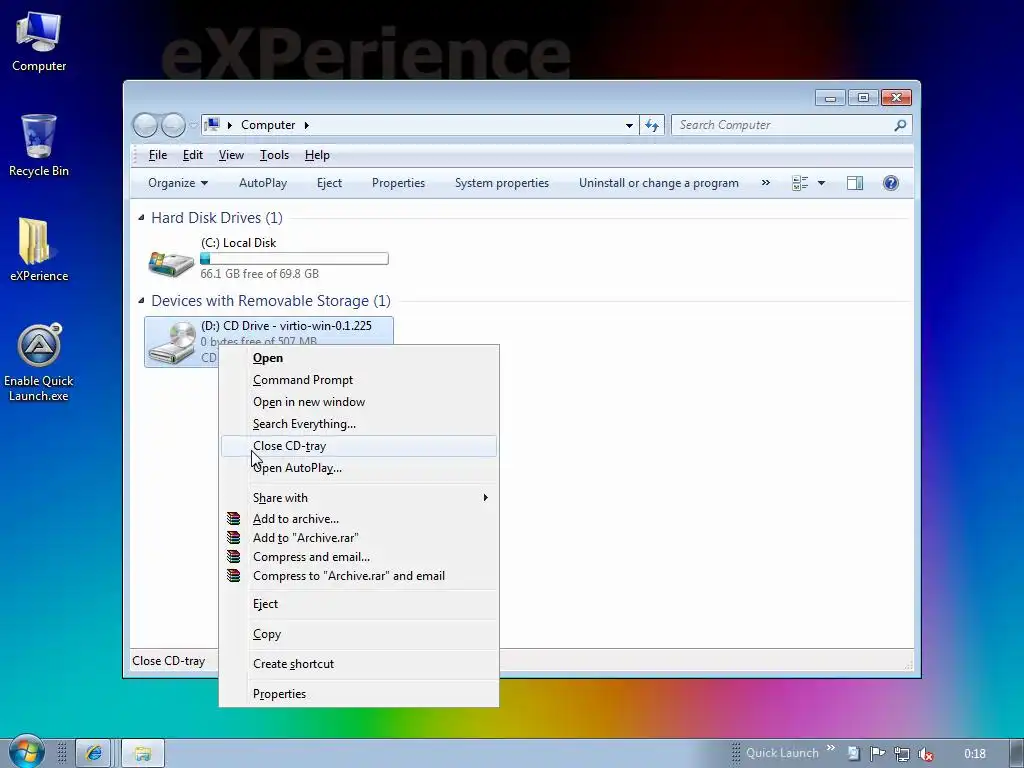1024x768 pixels.
Task: Select Open in new window
Action: [x=359, y=402]
